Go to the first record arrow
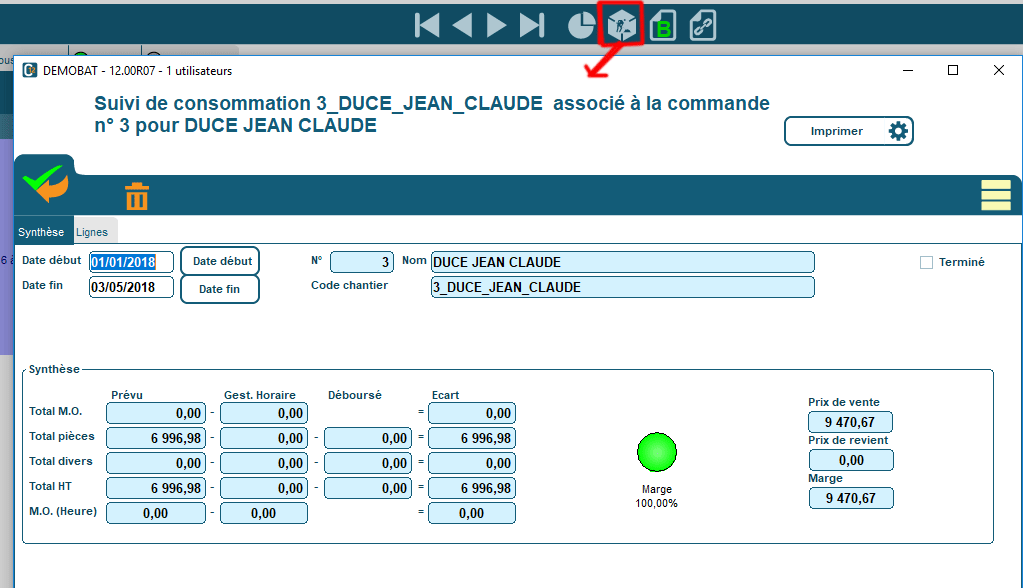1023x588 pixels. point(427,26)
